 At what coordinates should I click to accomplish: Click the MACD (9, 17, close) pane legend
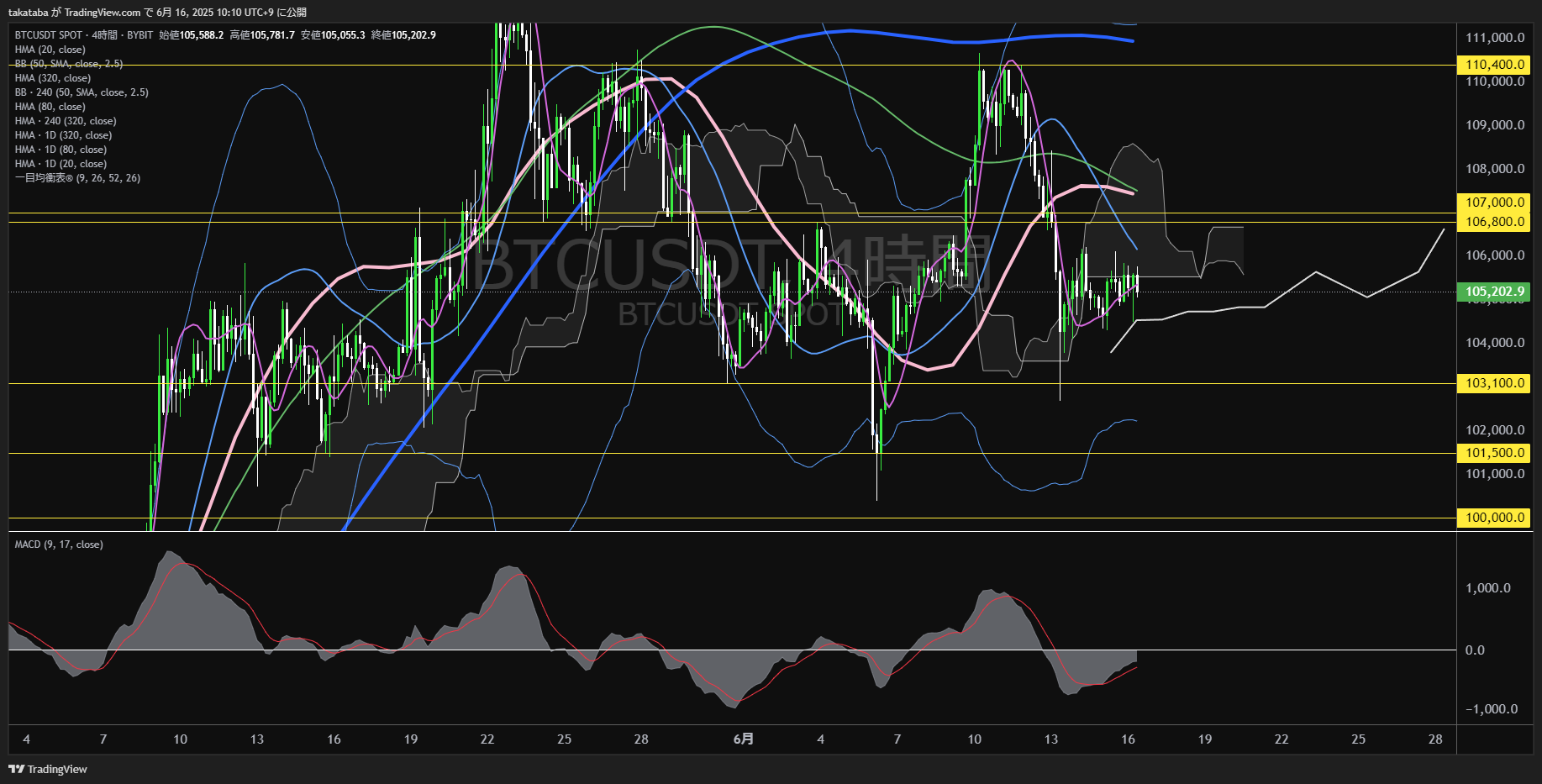point(59,545)
